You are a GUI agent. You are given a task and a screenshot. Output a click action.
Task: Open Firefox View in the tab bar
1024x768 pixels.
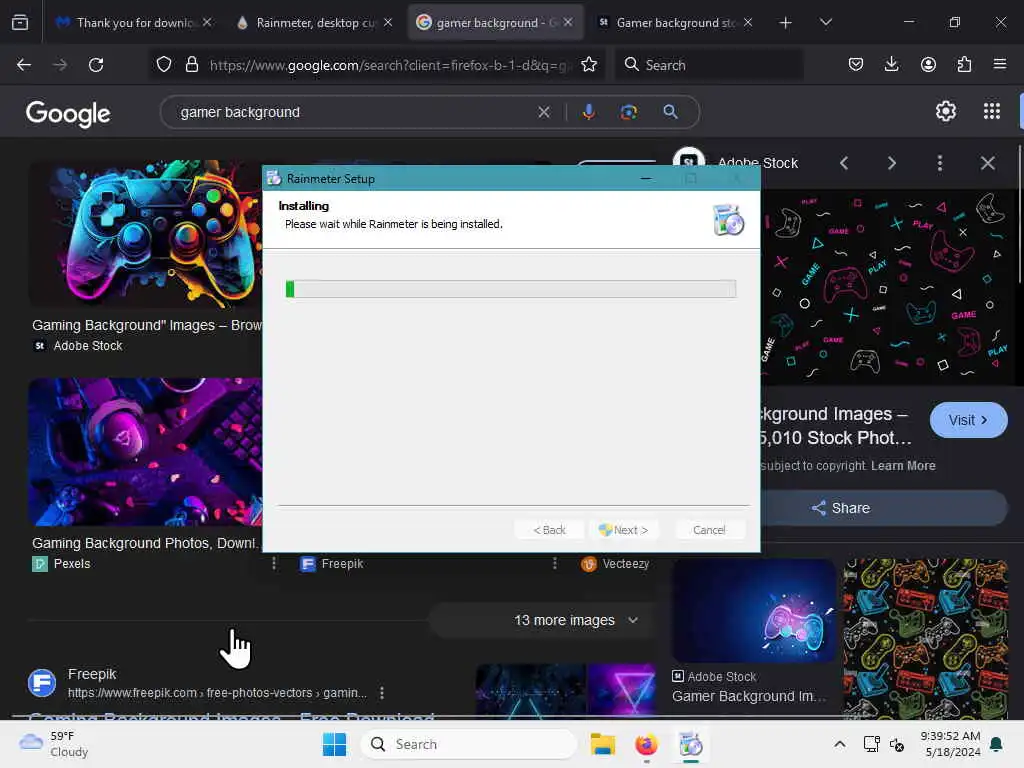[20, 23]
